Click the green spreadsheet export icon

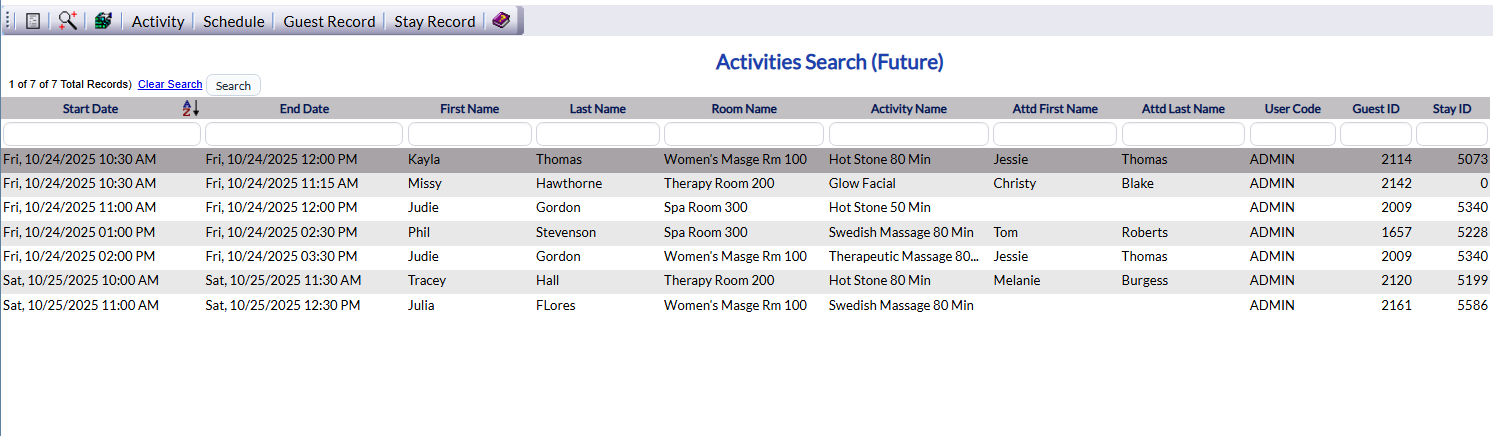(103, 21)
